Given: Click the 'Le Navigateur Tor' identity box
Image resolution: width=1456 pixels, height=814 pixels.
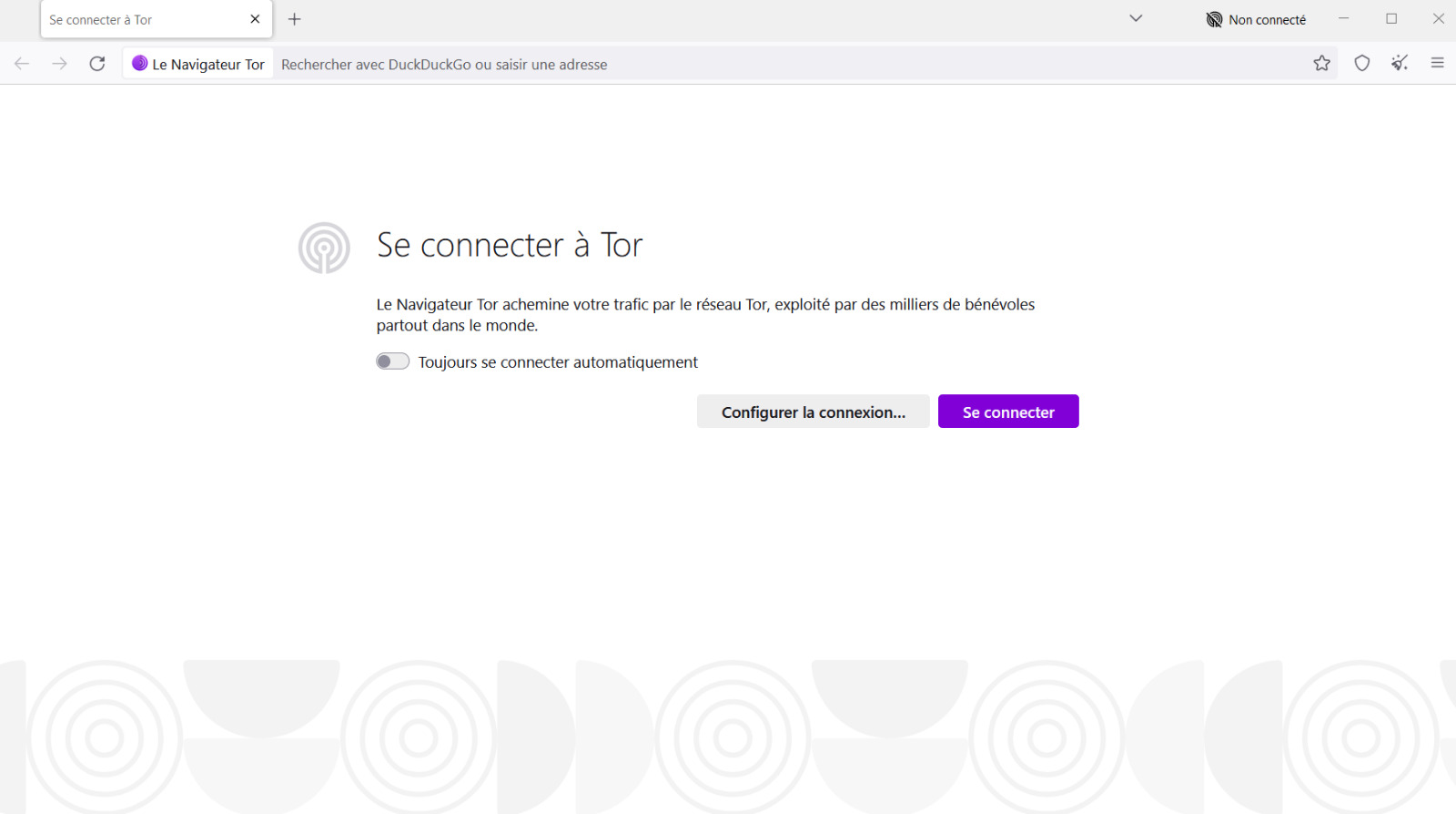Looking at the screenshot, I should [198, 64].
